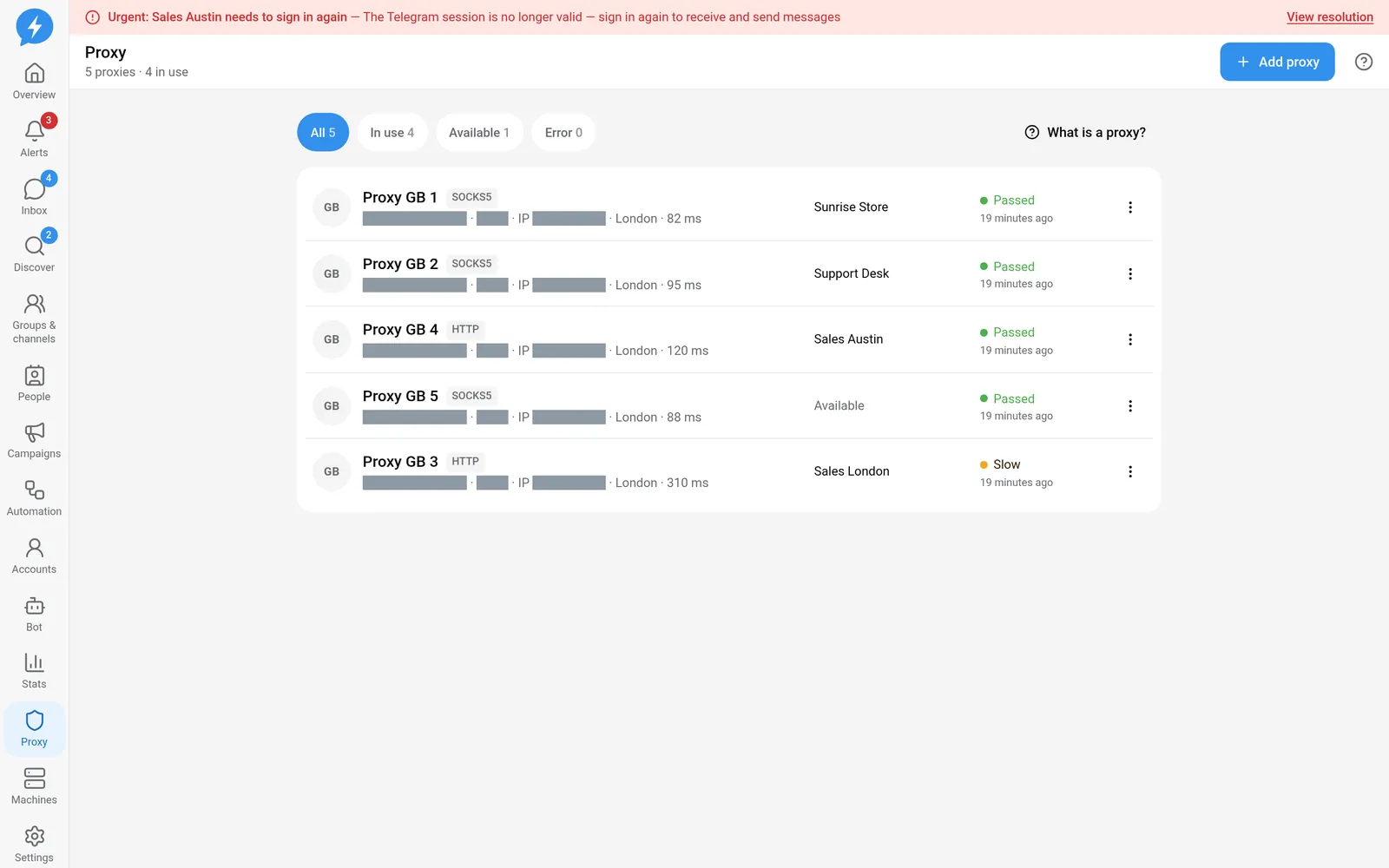Screen dimensions: 1389x868
Task: Click the SOCKS5 tag on Proxy GB 2
Action: point(471,263)
